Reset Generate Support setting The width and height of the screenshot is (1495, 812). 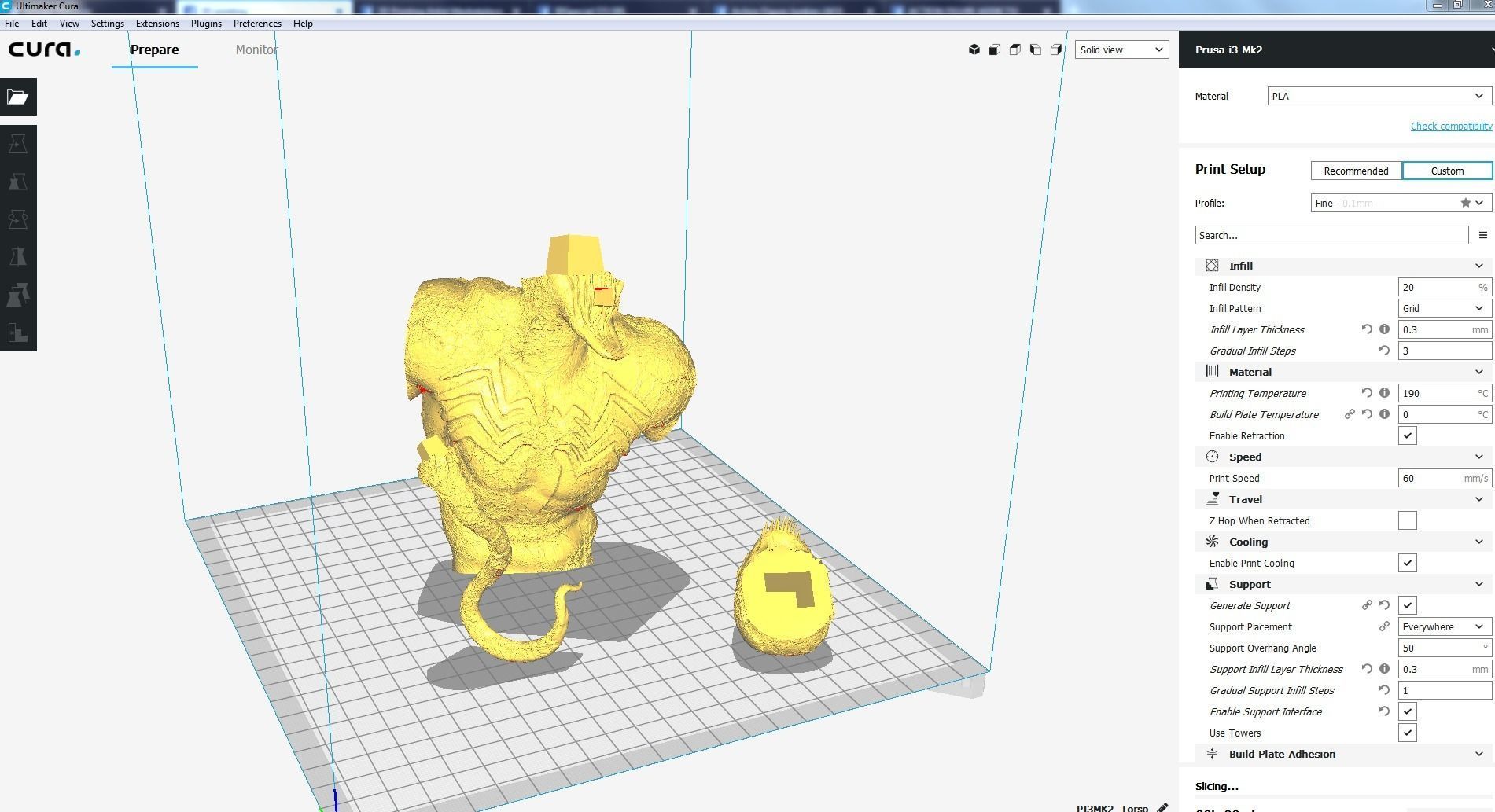pos(1384,605)
